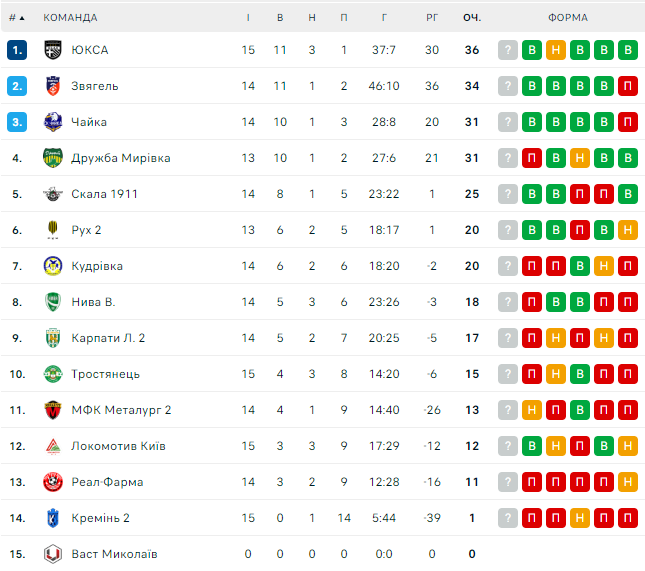Click the ФОРМА column header

pyautogui.click(x=568, y=17)
